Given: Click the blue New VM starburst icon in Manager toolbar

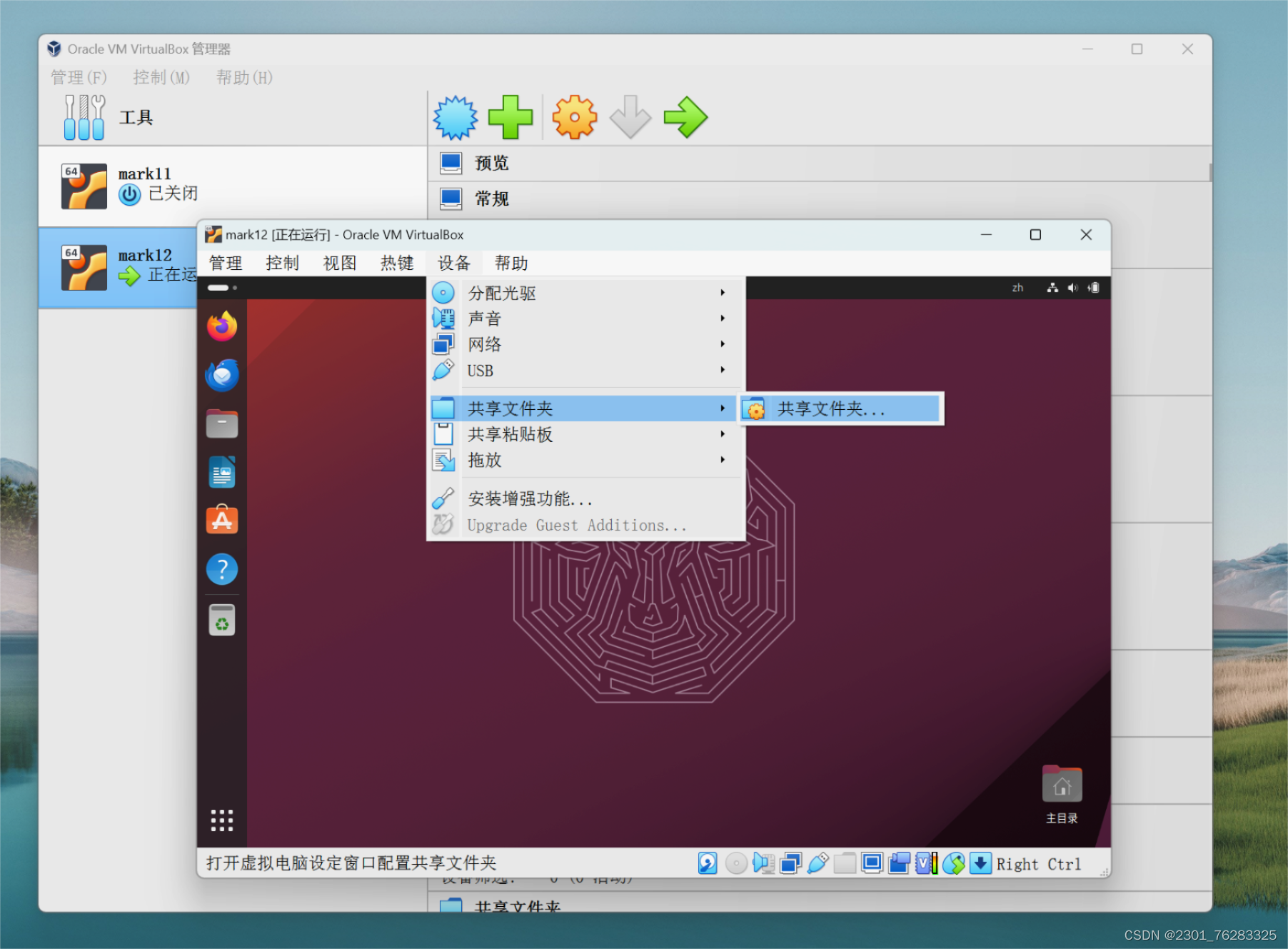Looking at the screenshot, I should tap(456, 118).
